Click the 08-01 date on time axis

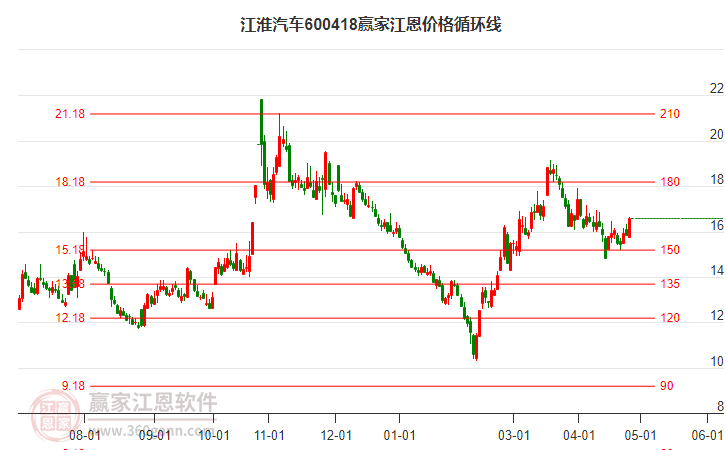84,435
